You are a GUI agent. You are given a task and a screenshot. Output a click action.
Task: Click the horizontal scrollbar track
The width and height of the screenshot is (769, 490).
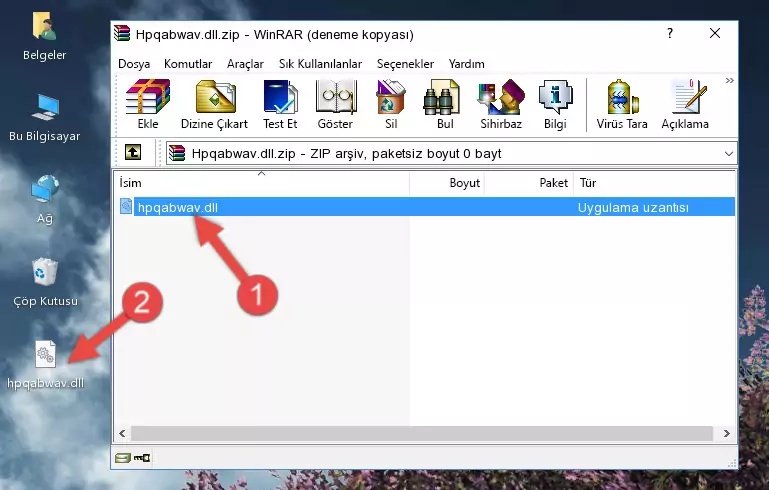click(x=422, y=433)
